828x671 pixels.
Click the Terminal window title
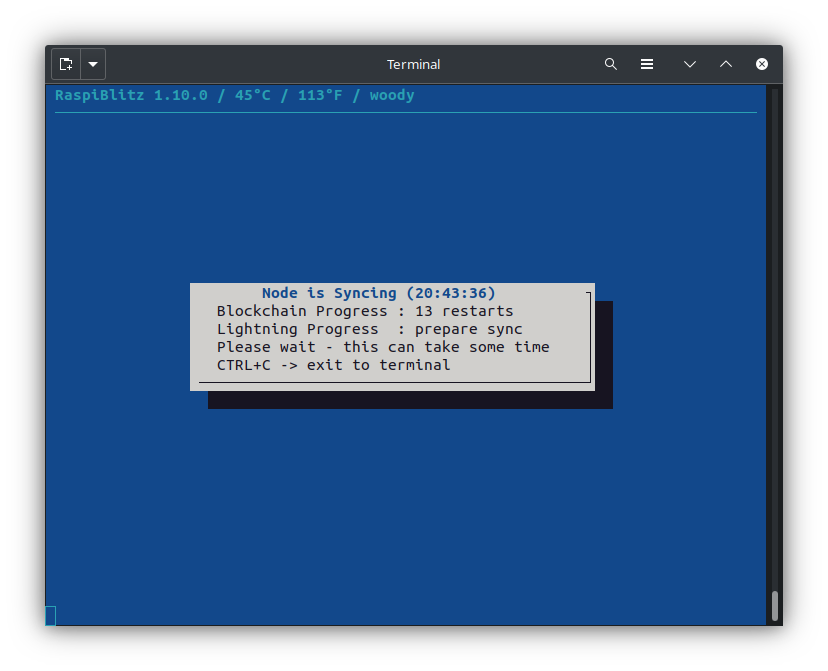[413, 64]
